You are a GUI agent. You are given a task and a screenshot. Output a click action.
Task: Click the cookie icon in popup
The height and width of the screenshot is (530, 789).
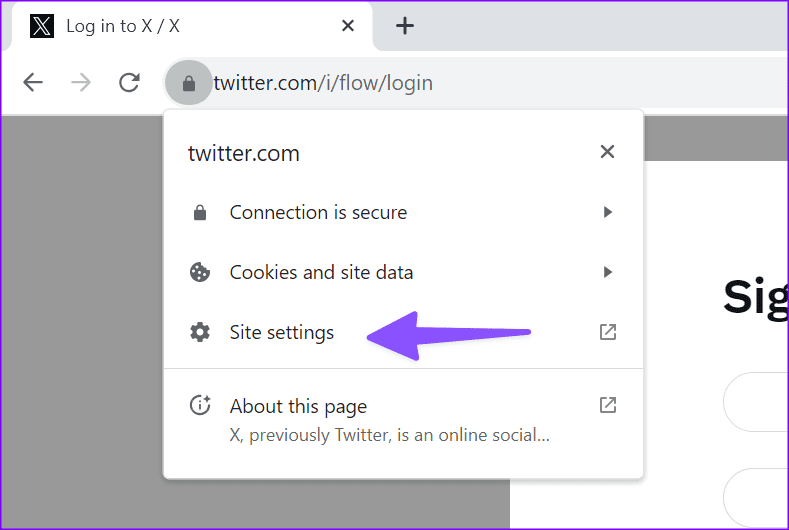point(200,272)
